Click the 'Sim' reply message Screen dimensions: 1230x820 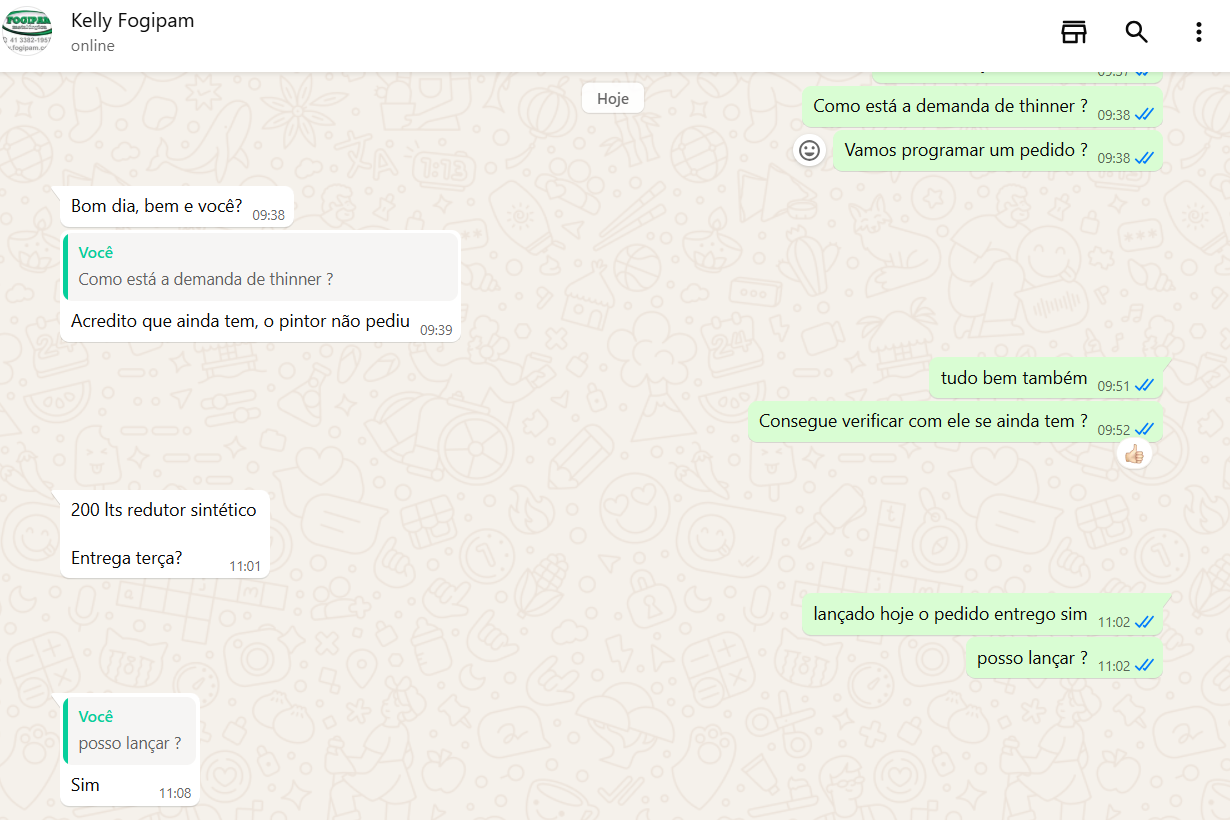click(x=86, y=785)
